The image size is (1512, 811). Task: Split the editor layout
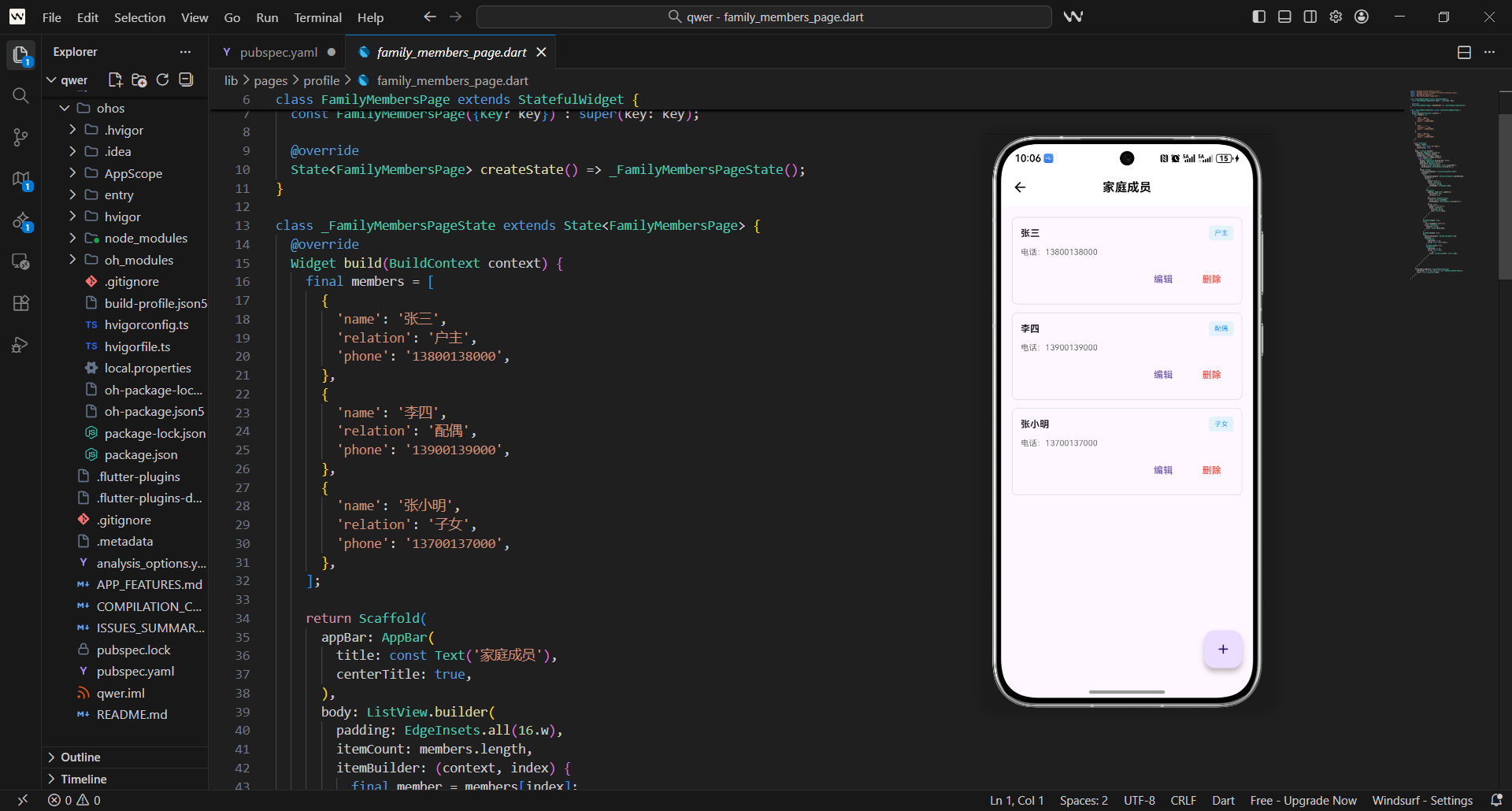pos(1464,52)
